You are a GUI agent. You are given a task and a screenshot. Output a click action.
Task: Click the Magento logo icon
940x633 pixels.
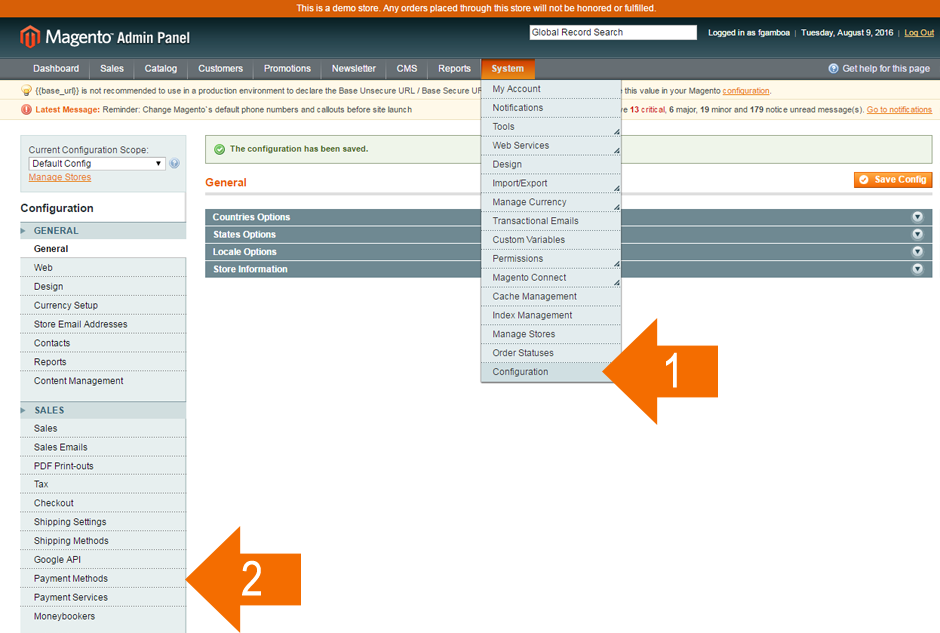pyautogui.click(x=29, y=37)
